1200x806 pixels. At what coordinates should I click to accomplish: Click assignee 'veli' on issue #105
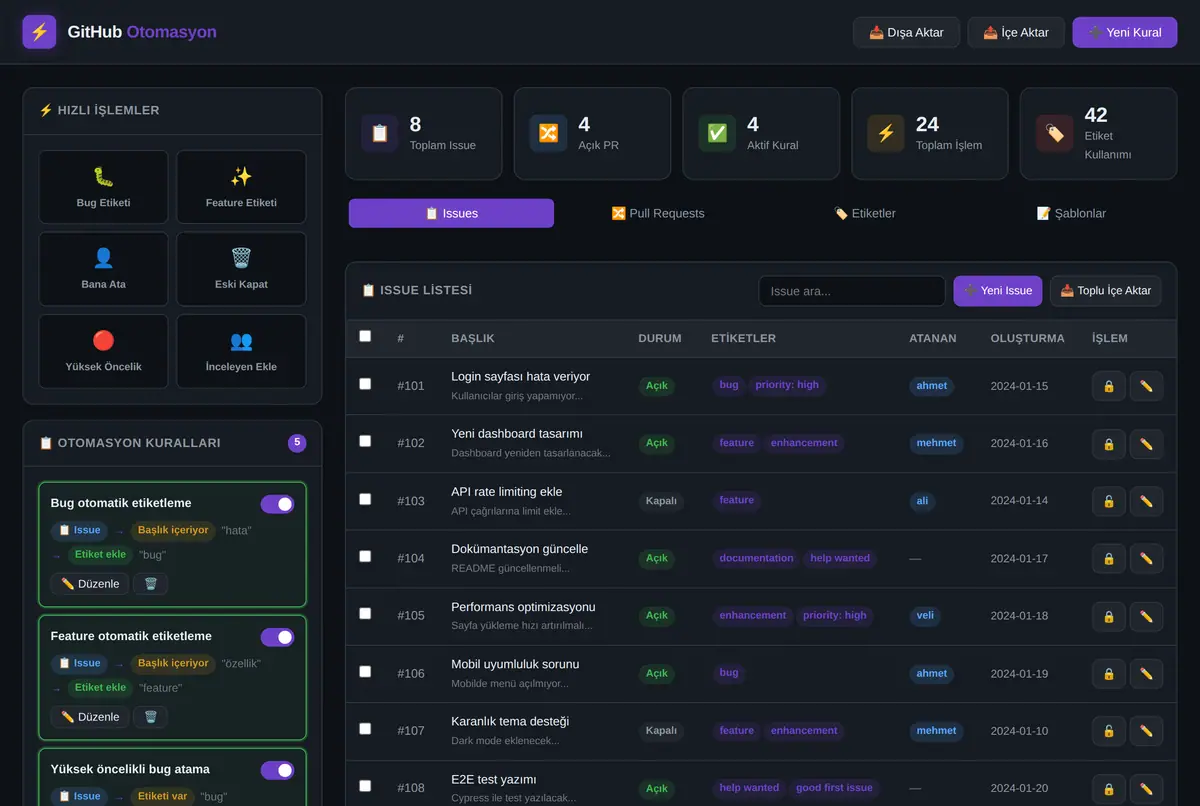925,616
